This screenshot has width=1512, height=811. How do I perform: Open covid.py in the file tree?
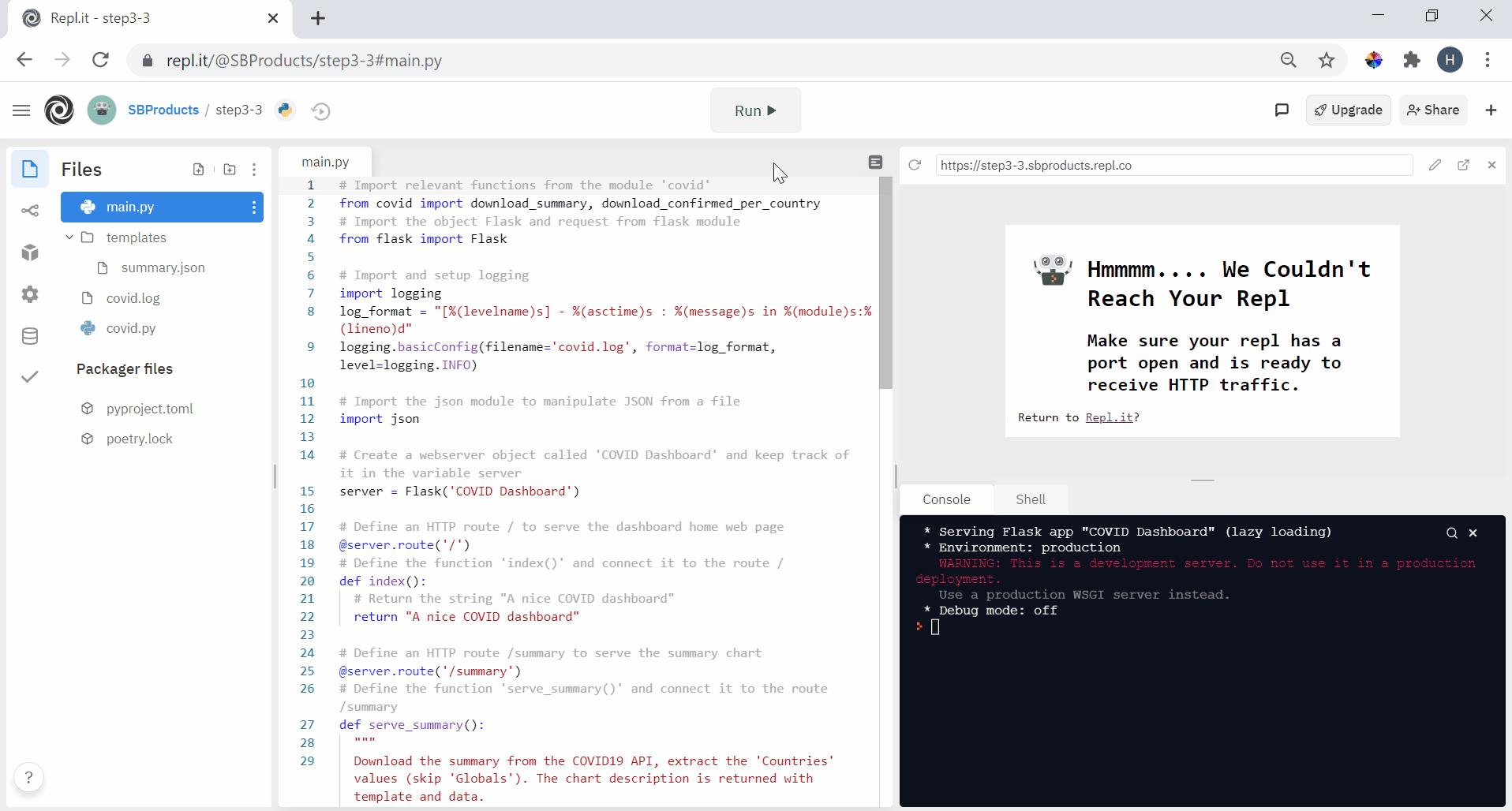tap(131, 328)
